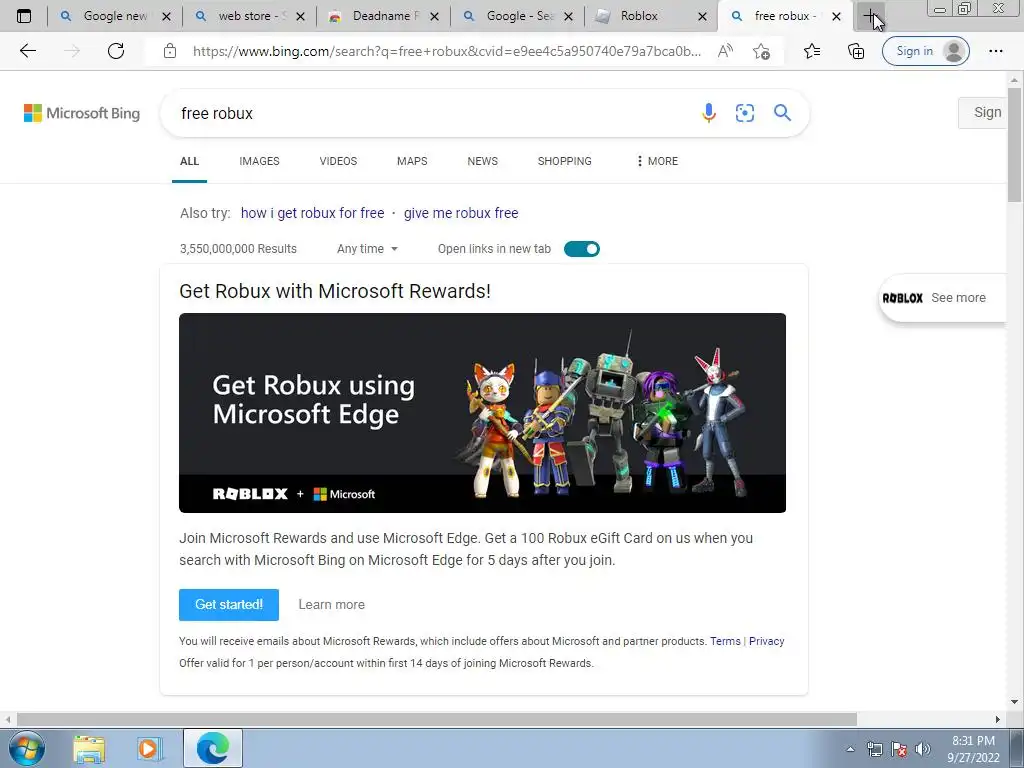Click the Get Robux with Microsoft Rewards heading
Screen dimensions: 1024x768
(x=335, y=291)
